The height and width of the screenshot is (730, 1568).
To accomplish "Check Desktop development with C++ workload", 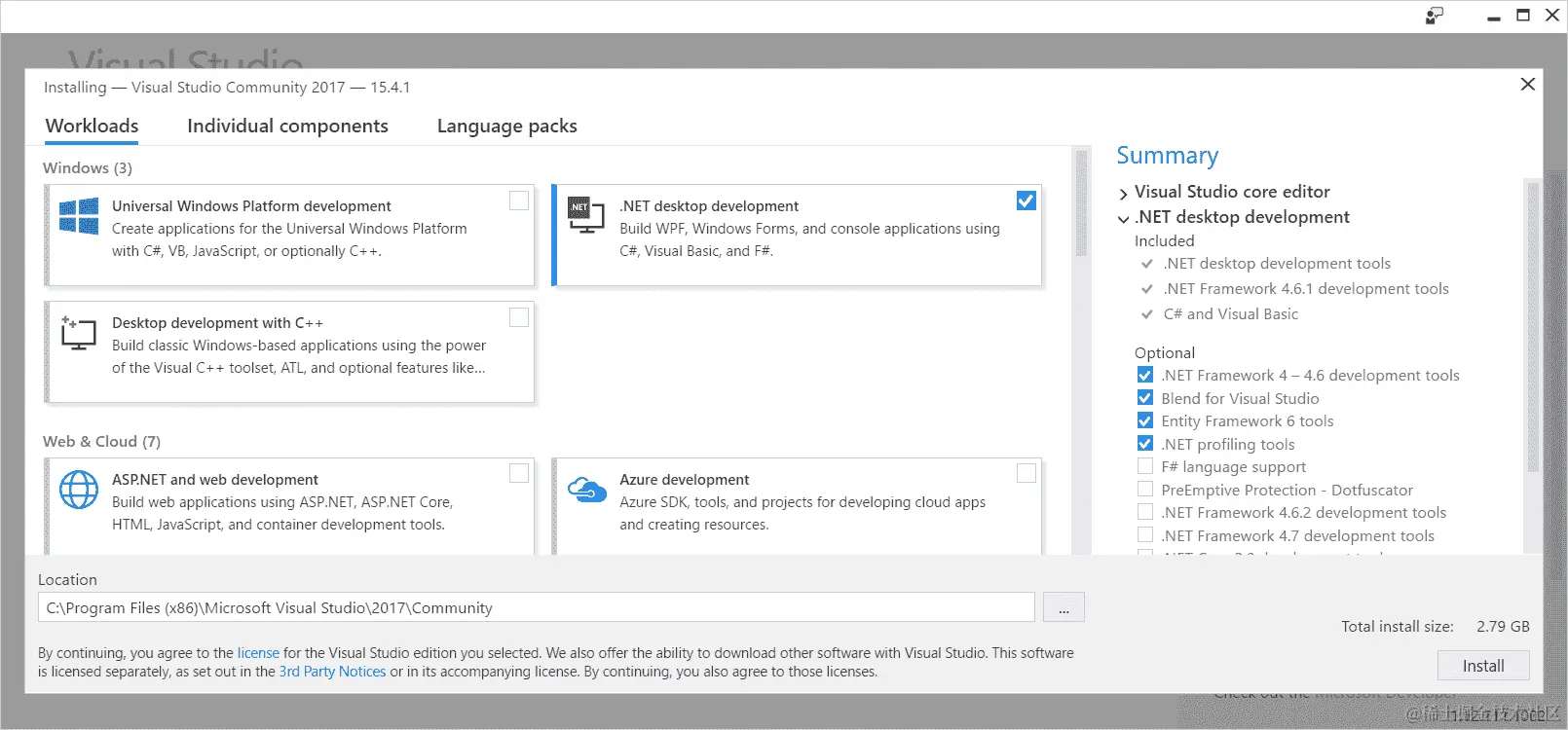I will coord(519,317).
